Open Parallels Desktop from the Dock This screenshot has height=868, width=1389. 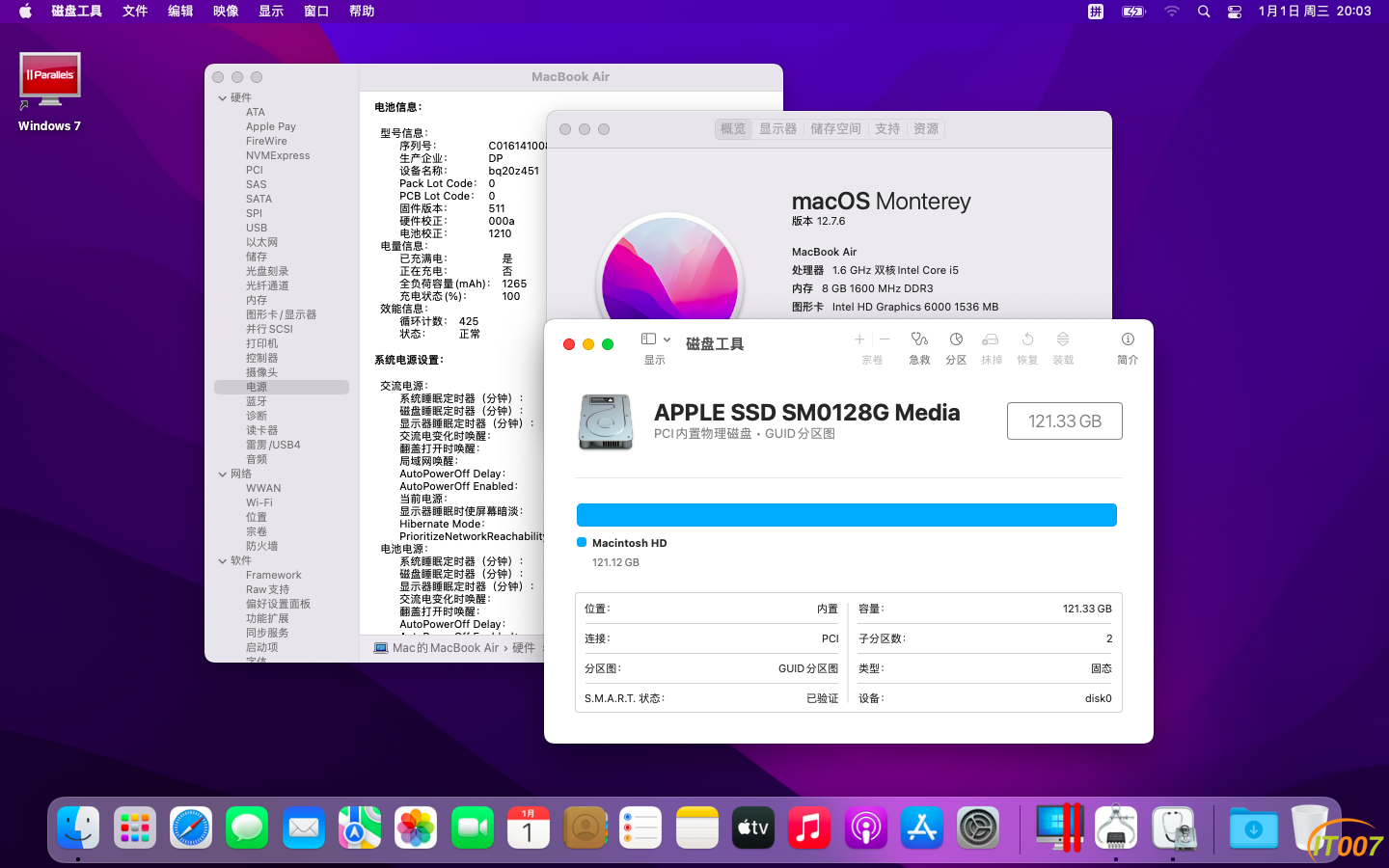click(1059, 827)
